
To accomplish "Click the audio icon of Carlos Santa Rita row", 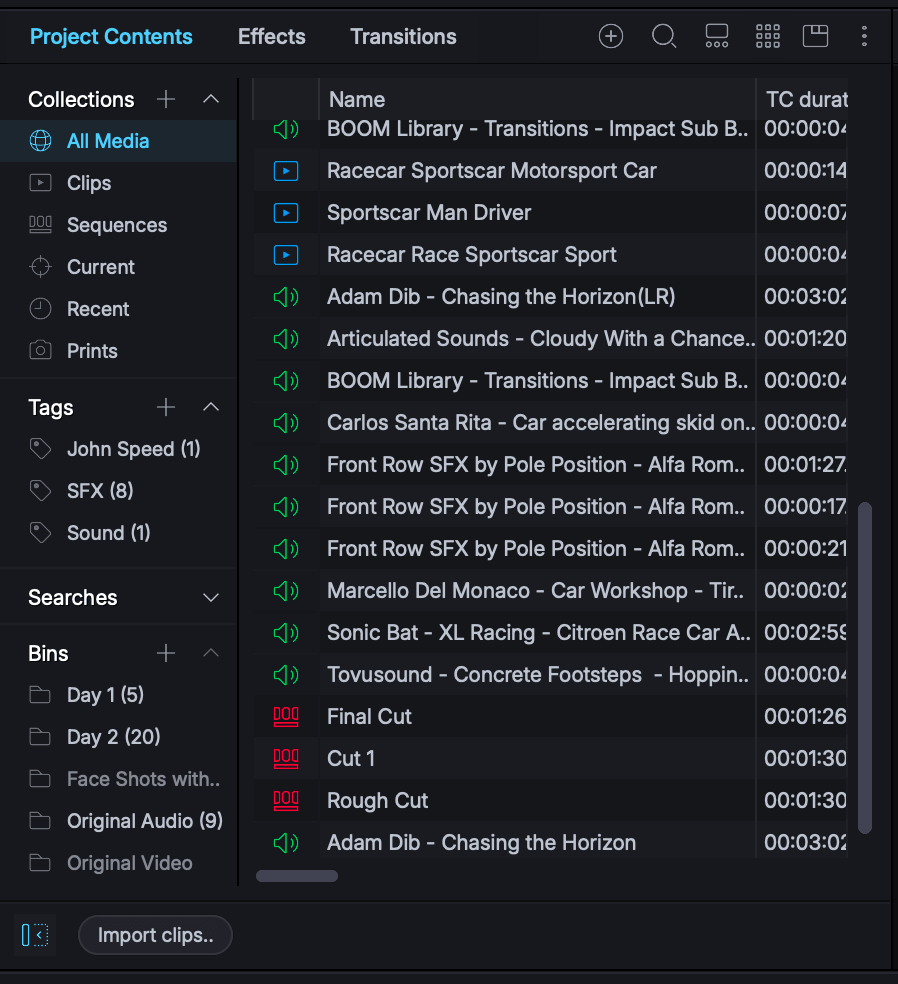I will tap(286, 423).
